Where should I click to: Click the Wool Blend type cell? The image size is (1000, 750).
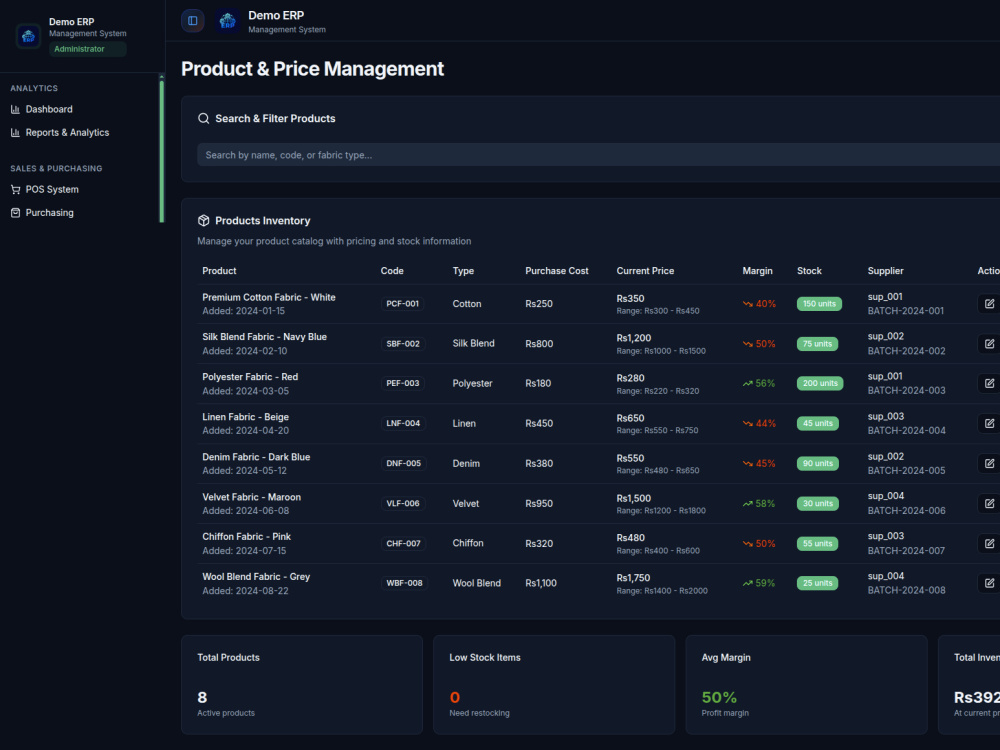pyautogui.click(x=476, y=583)
